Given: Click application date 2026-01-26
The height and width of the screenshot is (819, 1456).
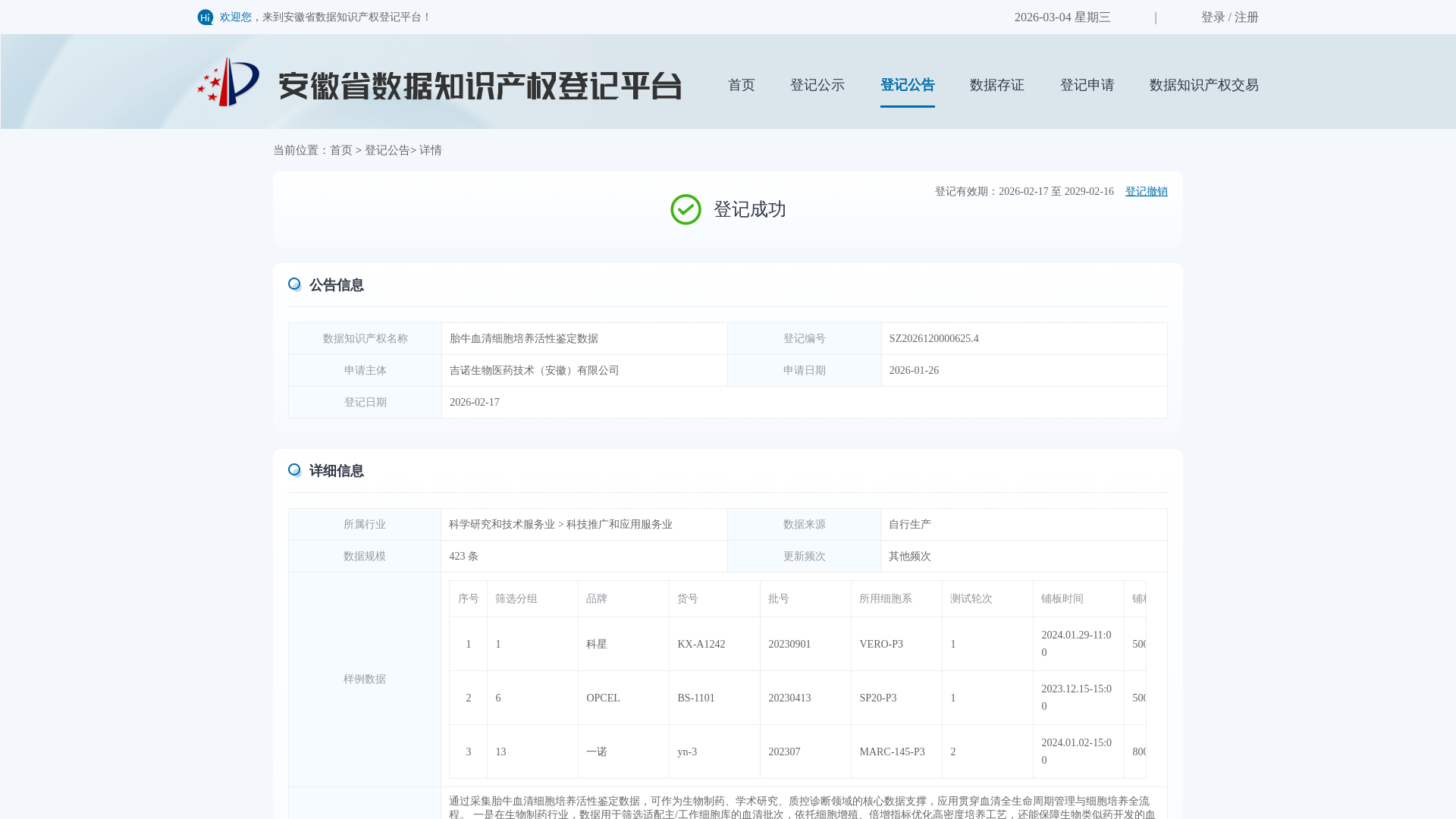Looking at the screenshot, I should 914,371.
